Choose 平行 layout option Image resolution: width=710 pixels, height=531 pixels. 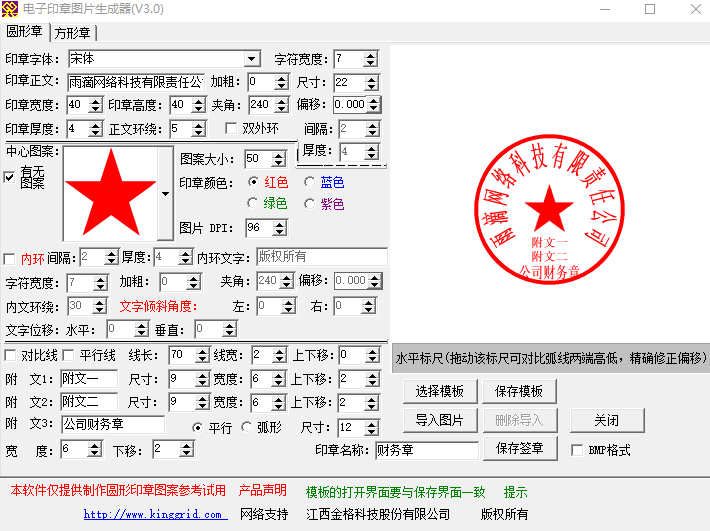[x=197, y=427]
